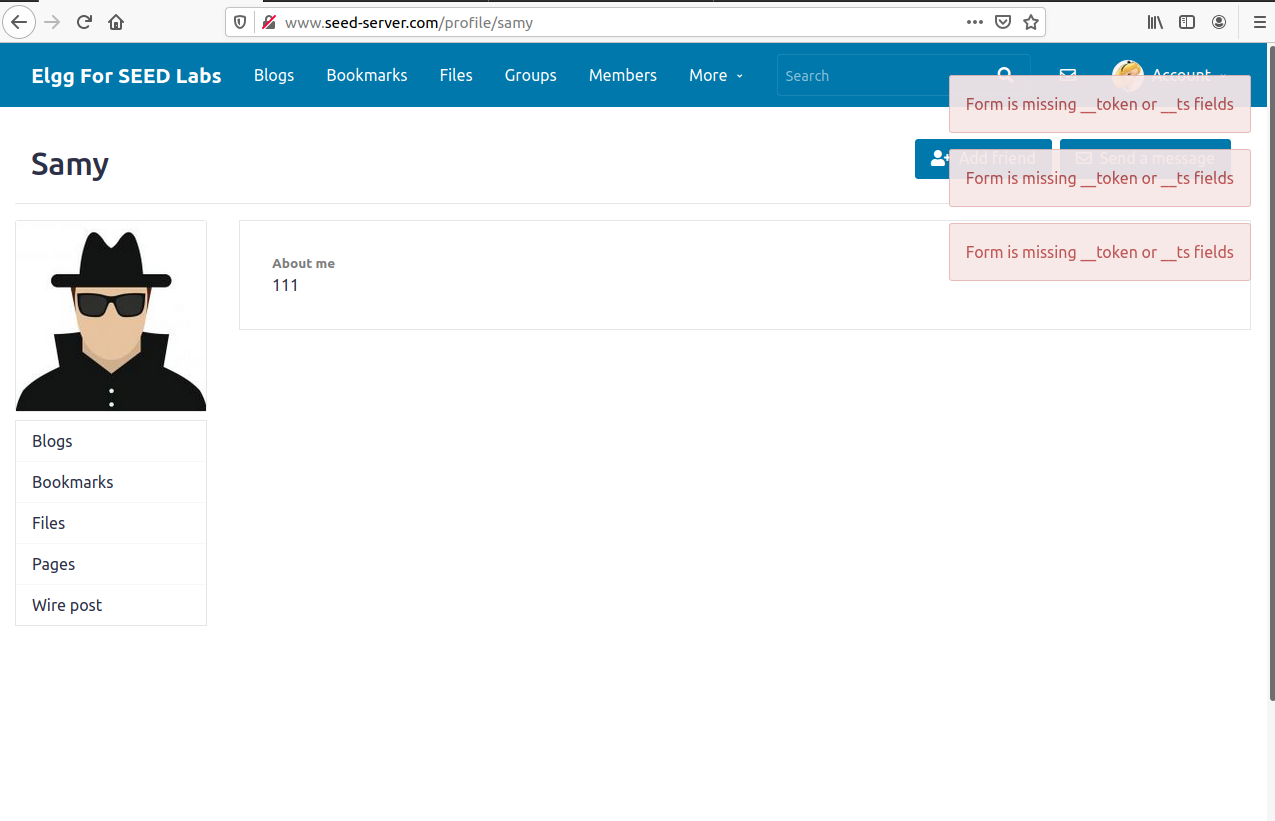Screen dimensions: 1275x821
Task: Reload the current page
Action: pos(84,22)
